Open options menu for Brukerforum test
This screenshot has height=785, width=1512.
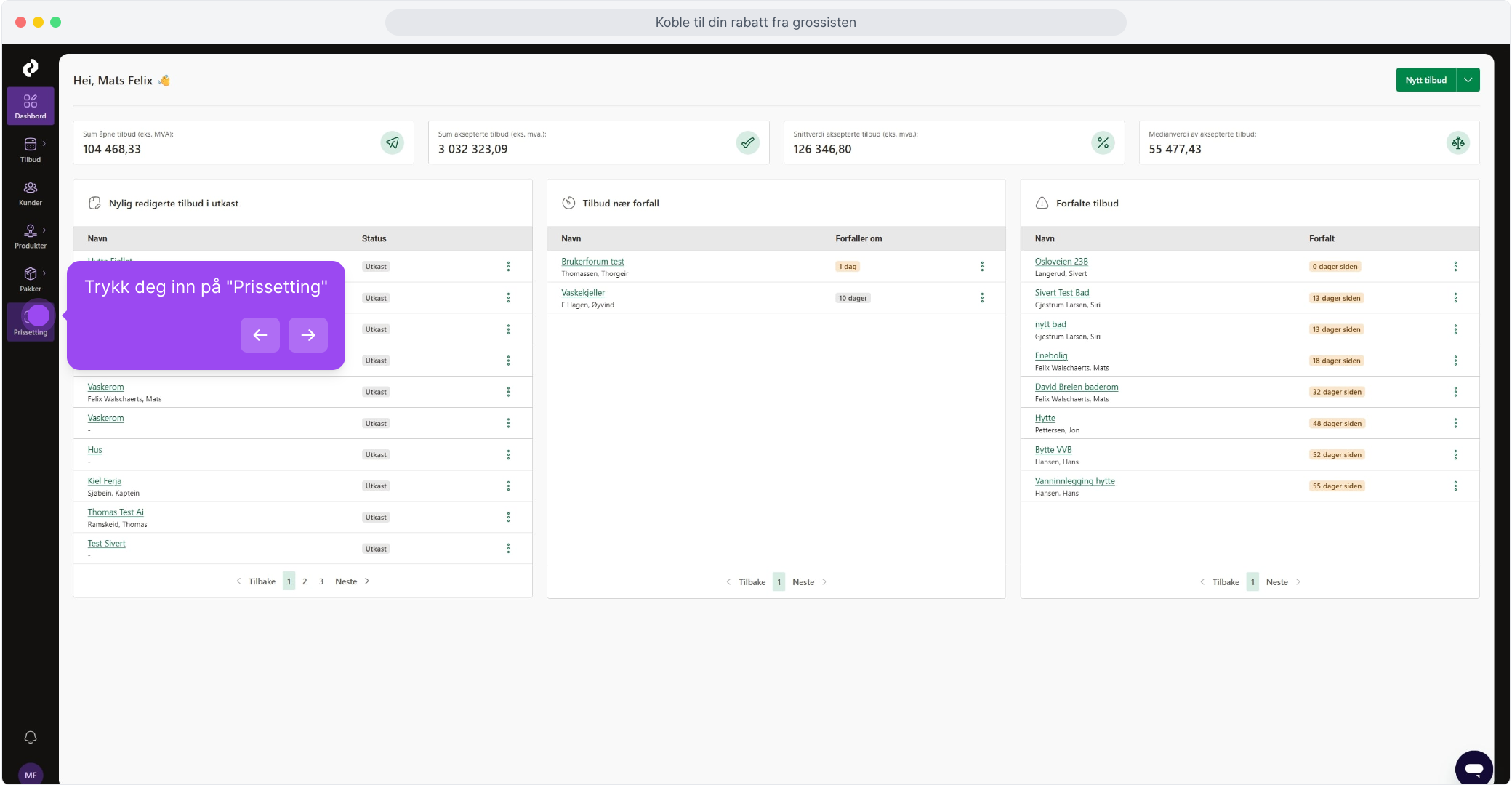coord(982,267)
